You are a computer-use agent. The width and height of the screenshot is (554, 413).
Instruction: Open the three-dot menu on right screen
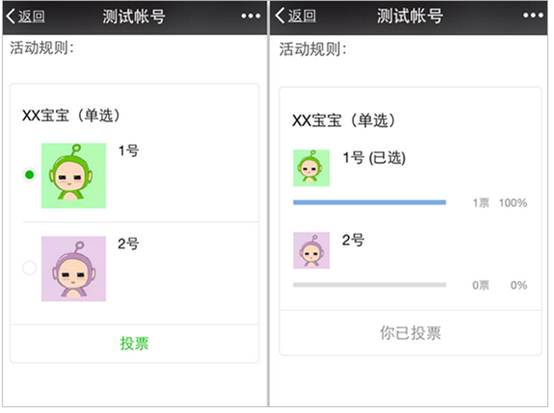[x=533, y=15]
